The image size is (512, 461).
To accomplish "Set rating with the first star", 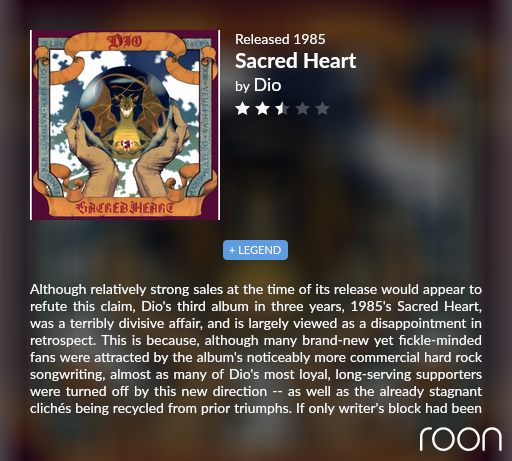I will [242, 109].
